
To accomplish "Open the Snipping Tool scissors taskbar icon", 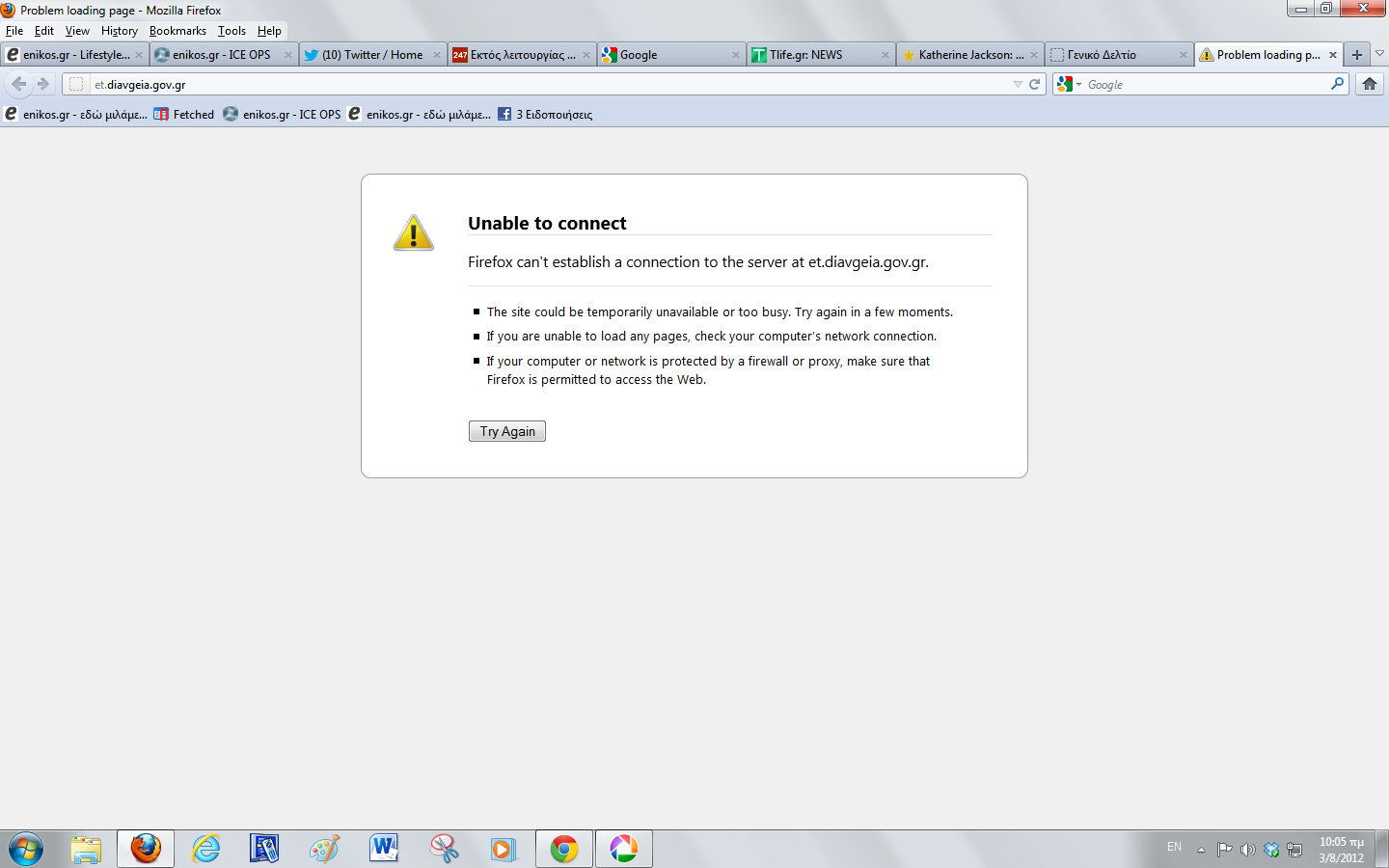I will click(x=444, y=849).
